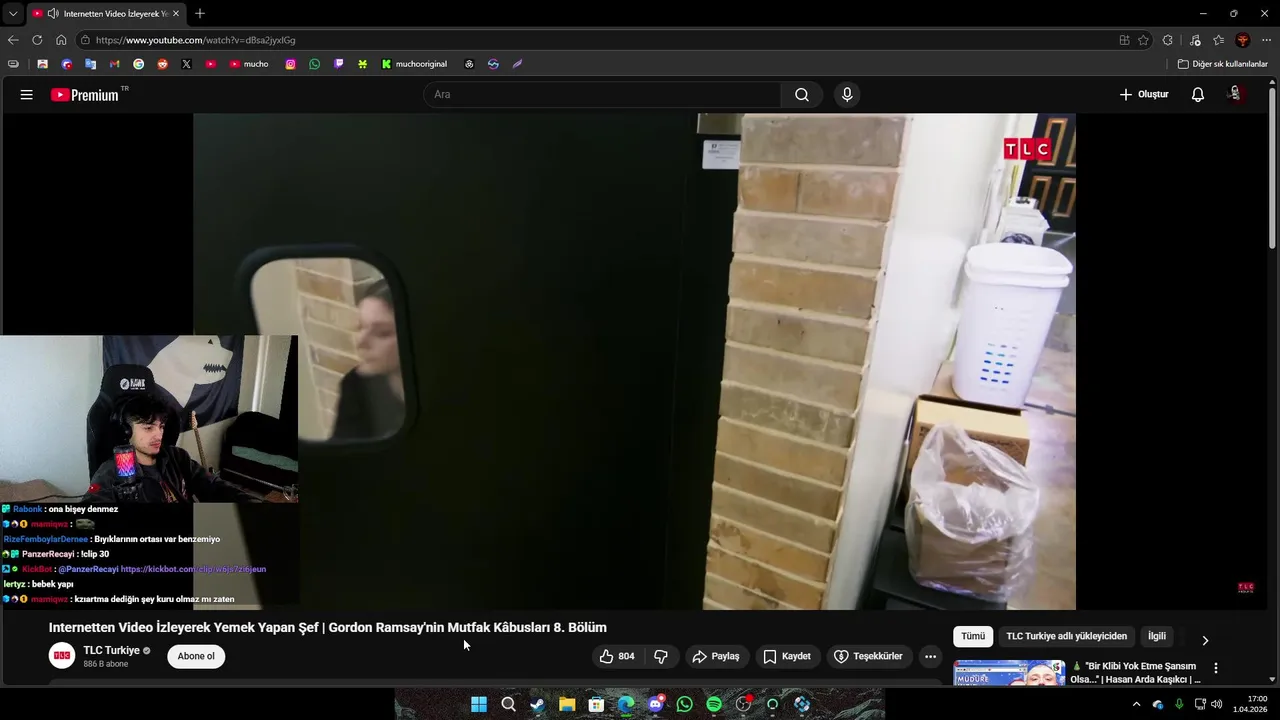This screenshot has height=720, width=1280.
Task: Close the Internetten Video İzleyerek tab
Action: pyautogui.click(x=176, y=14)
